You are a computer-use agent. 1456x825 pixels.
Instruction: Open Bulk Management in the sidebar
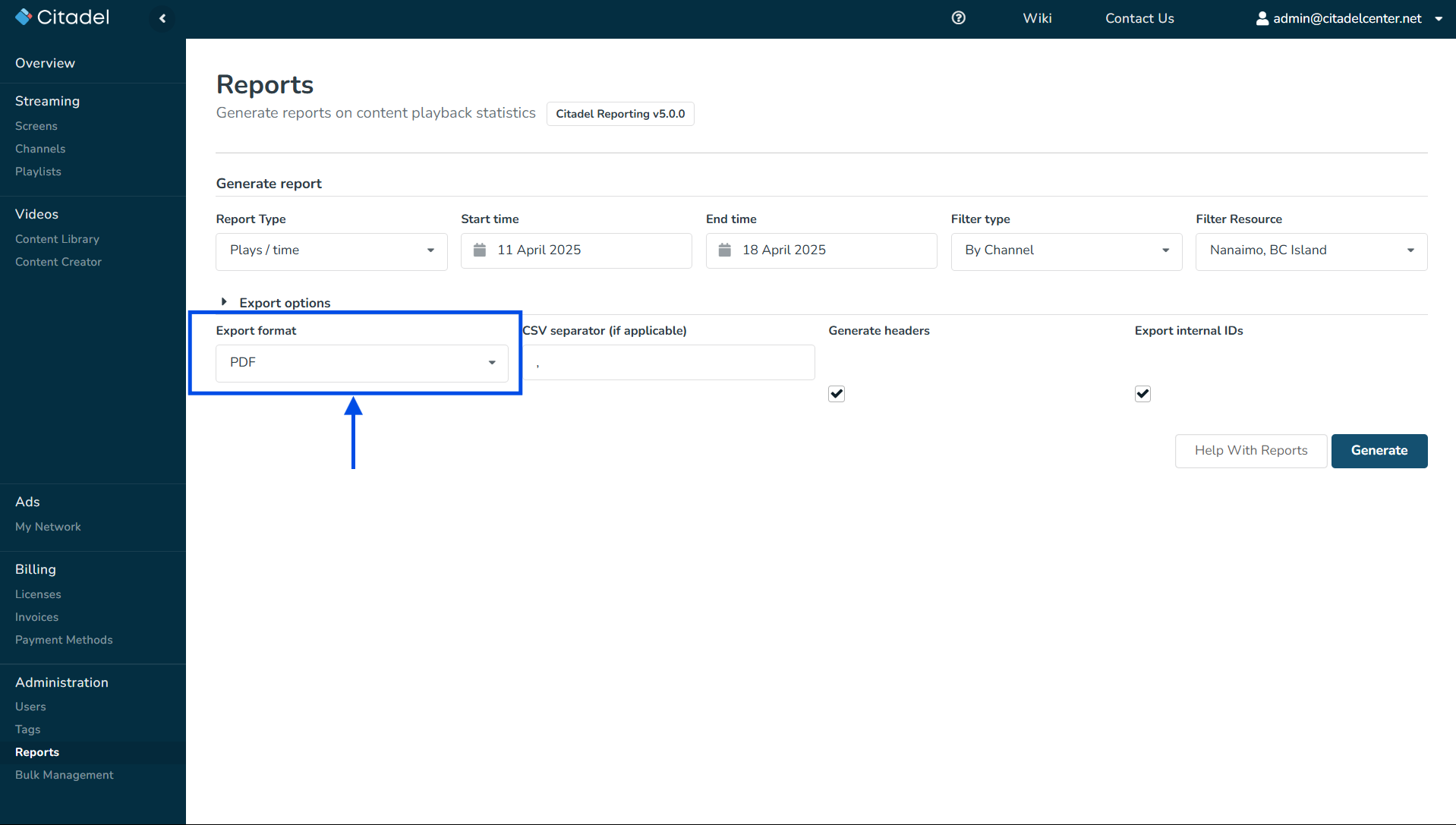pos(65,775)
